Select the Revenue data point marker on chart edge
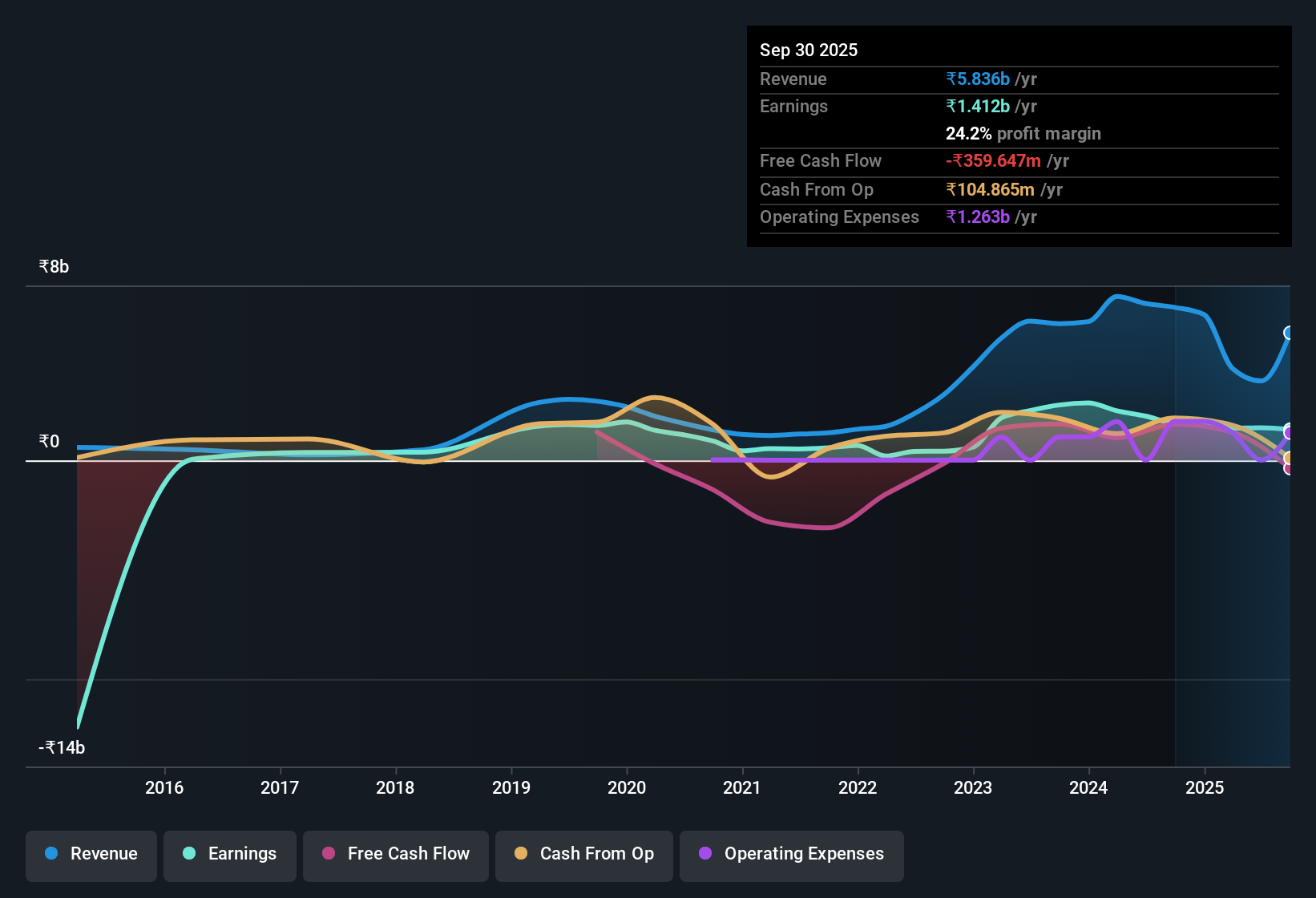Viewport: 1316px width, 898px height. point(1289,334)
